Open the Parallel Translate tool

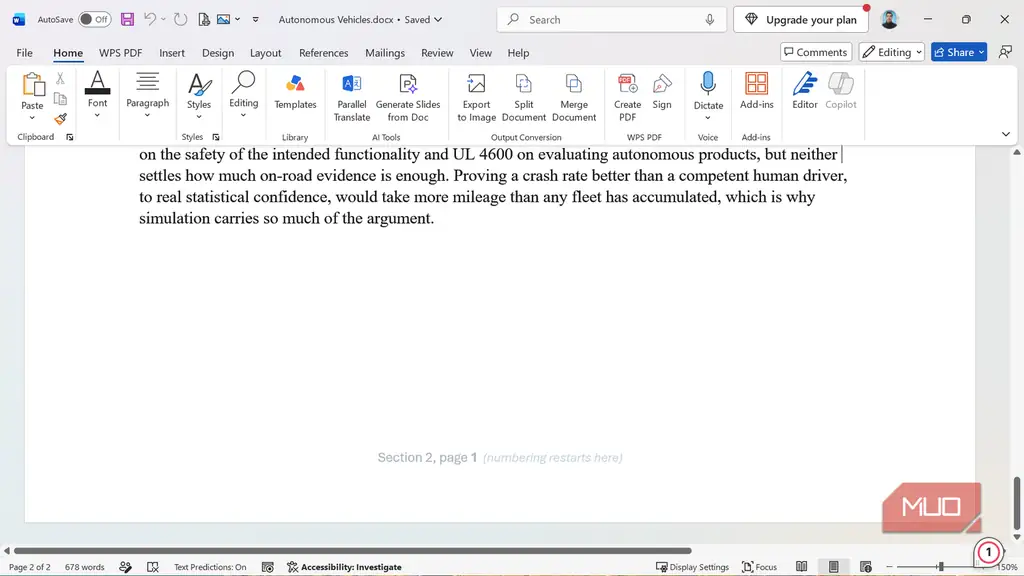click(352, 97)
